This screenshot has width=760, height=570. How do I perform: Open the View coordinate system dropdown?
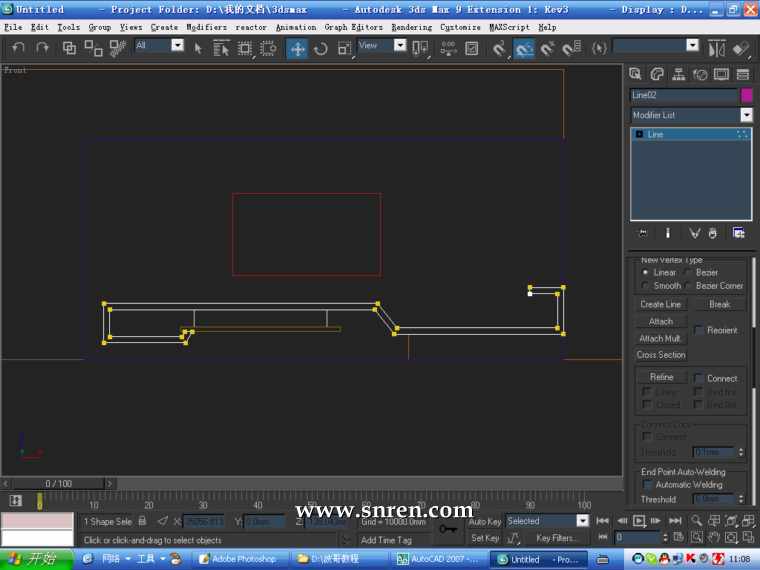400,46
